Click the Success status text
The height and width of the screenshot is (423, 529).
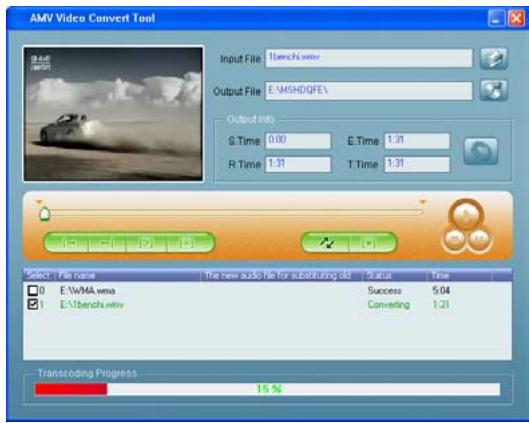tap(385, 290)
